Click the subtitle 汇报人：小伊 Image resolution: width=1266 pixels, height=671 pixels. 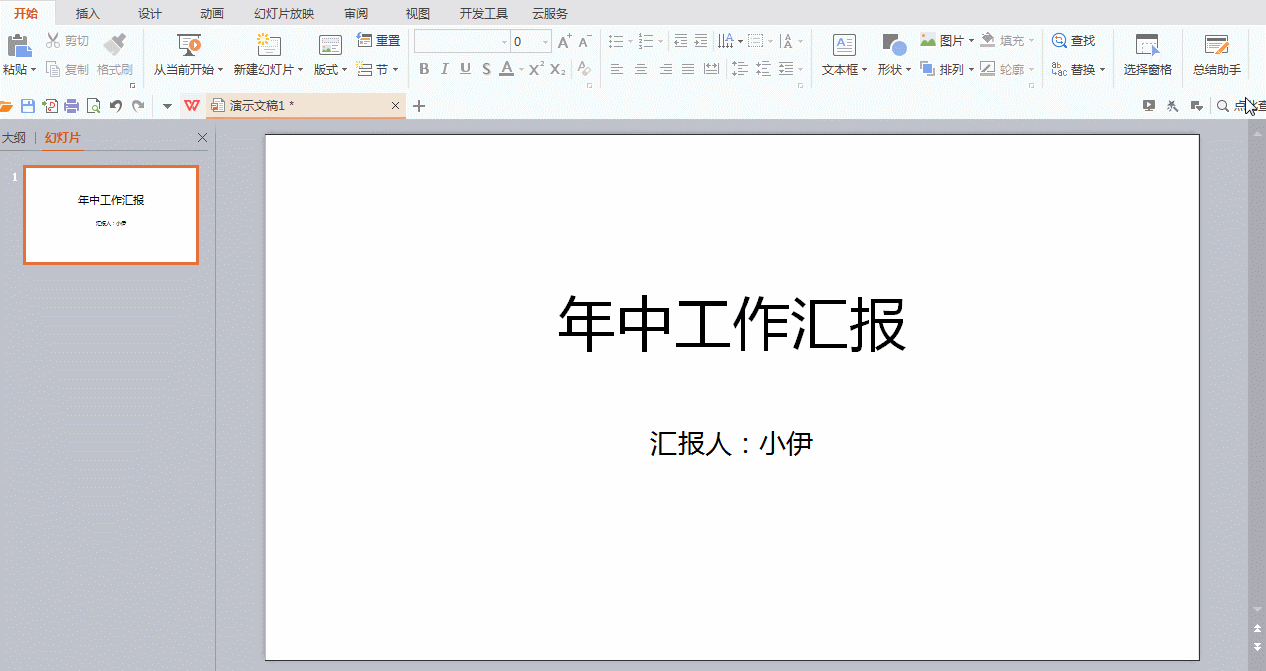pyautogui.click(x=731, y=443)
